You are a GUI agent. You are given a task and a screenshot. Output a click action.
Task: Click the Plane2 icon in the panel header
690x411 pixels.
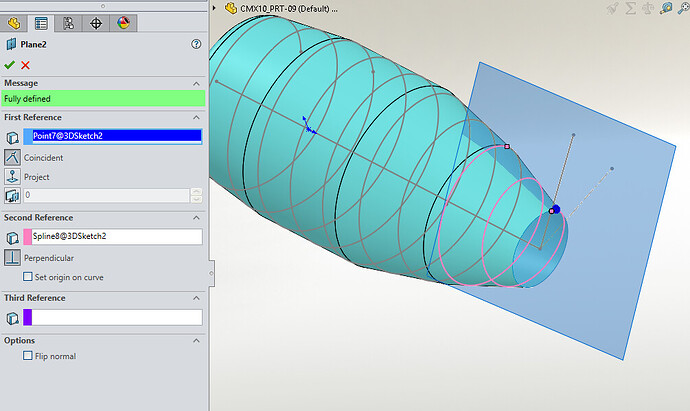point(11,44)
